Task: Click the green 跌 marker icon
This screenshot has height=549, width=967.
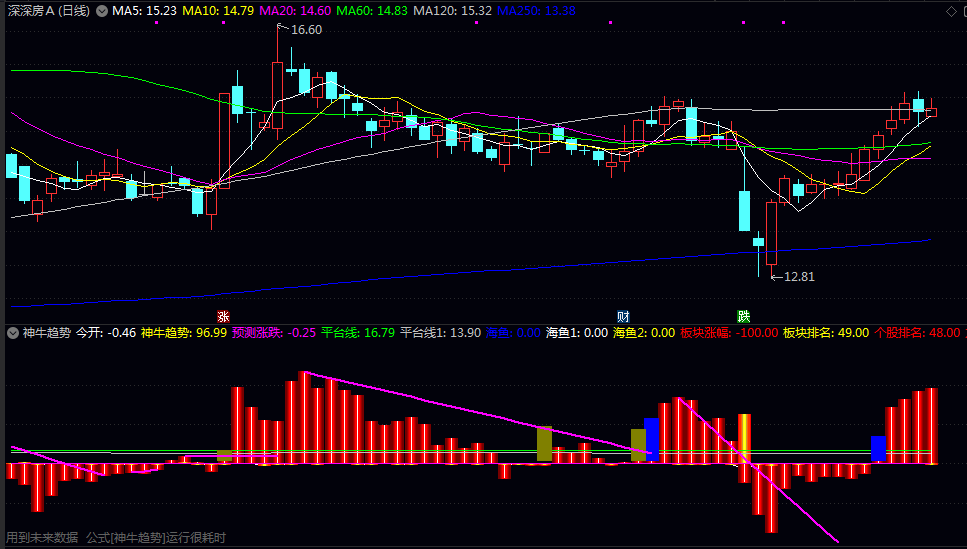Action: pos(744,316)
